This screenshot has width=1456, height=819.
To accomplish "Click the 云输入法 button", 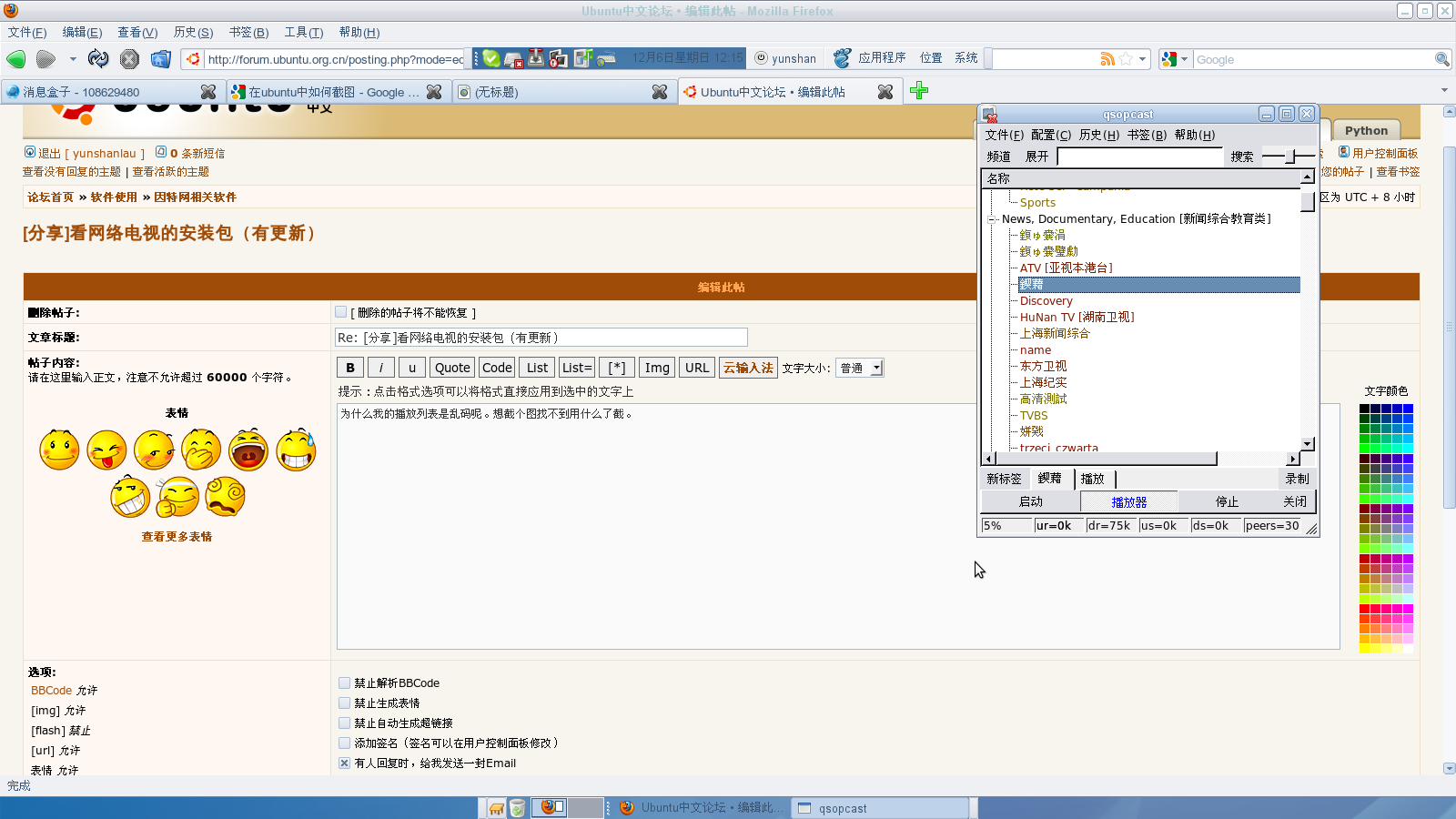I will click(x=748, y=368).
